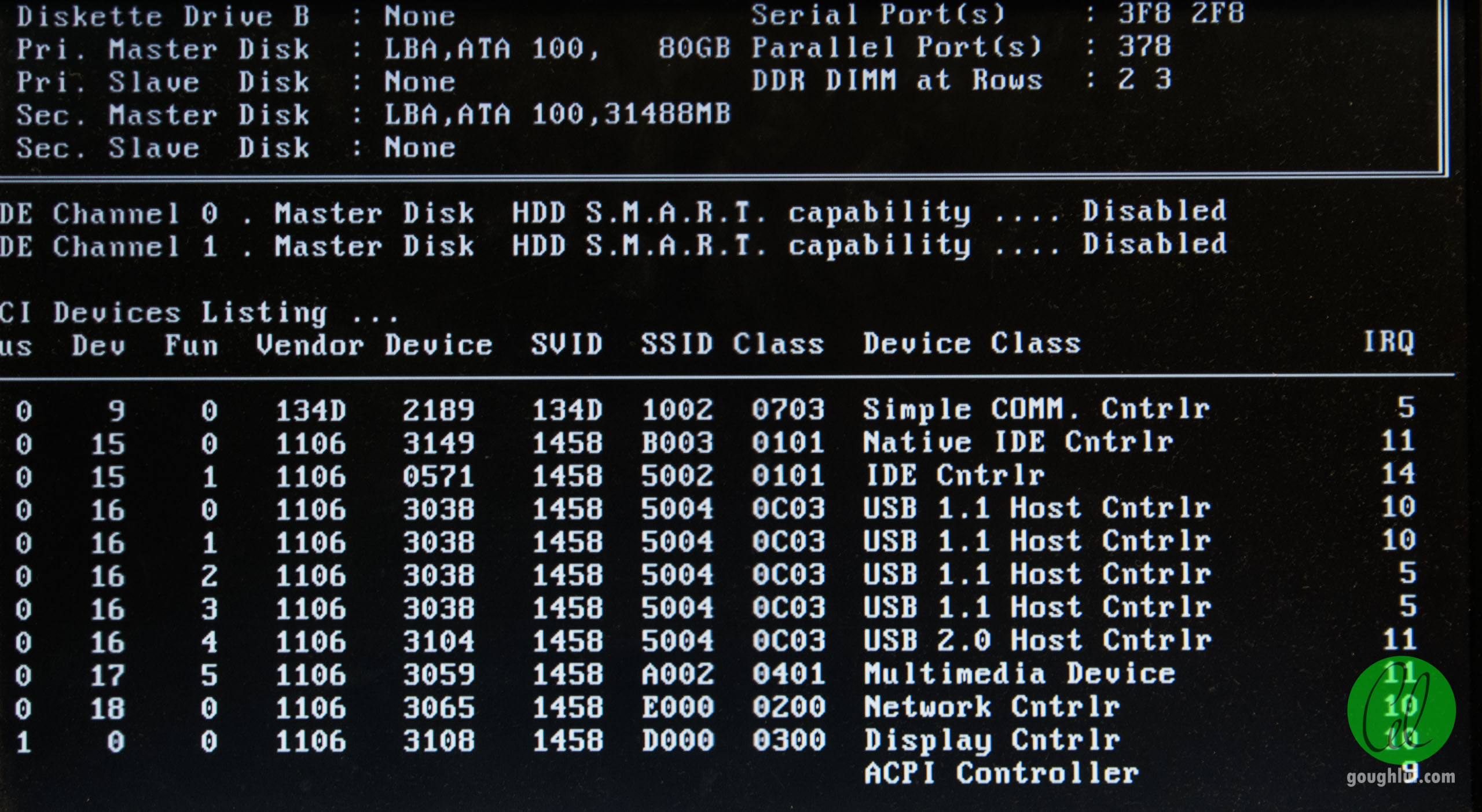Select the "31488MB" secondary master disk size
The height and width of the screenshot is (812, 1482).
668,114
